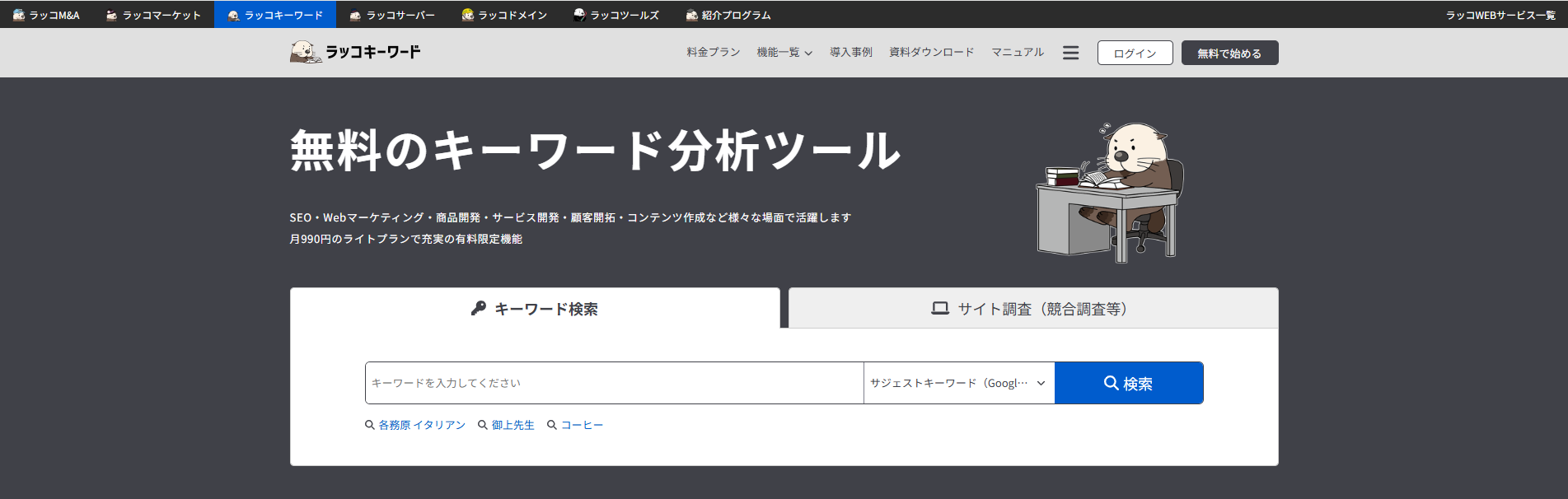The image size is (1568, 499).
Task: Open the 料金プラン page
Action: tap(714, 52)
